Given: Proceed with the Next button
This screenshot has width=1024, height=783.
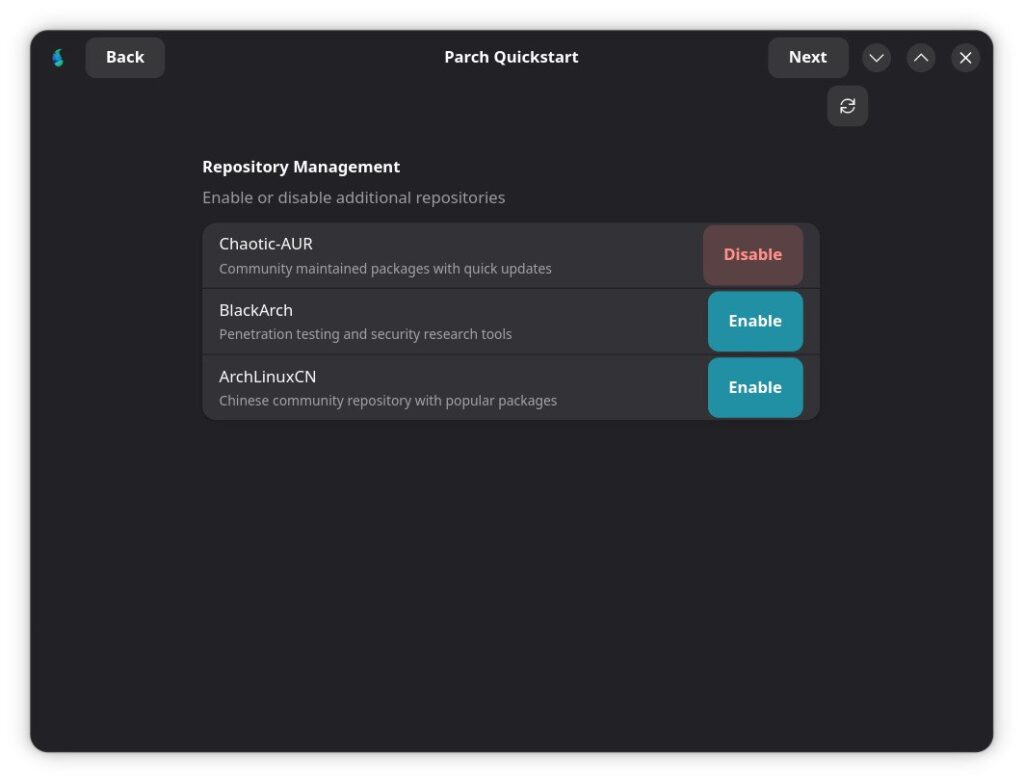Looking at the screenshot, I should tap(807, 58).
